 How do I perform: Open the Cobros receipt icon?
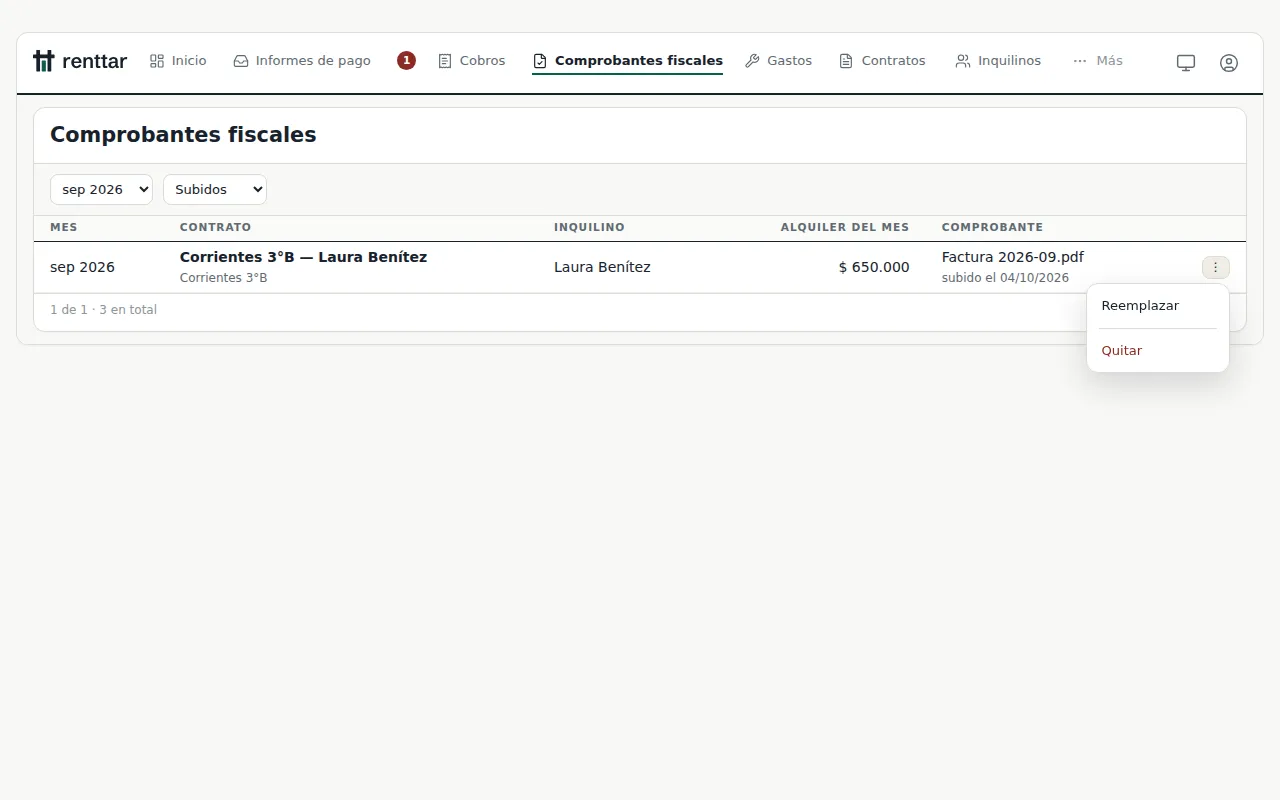[445, 61]
